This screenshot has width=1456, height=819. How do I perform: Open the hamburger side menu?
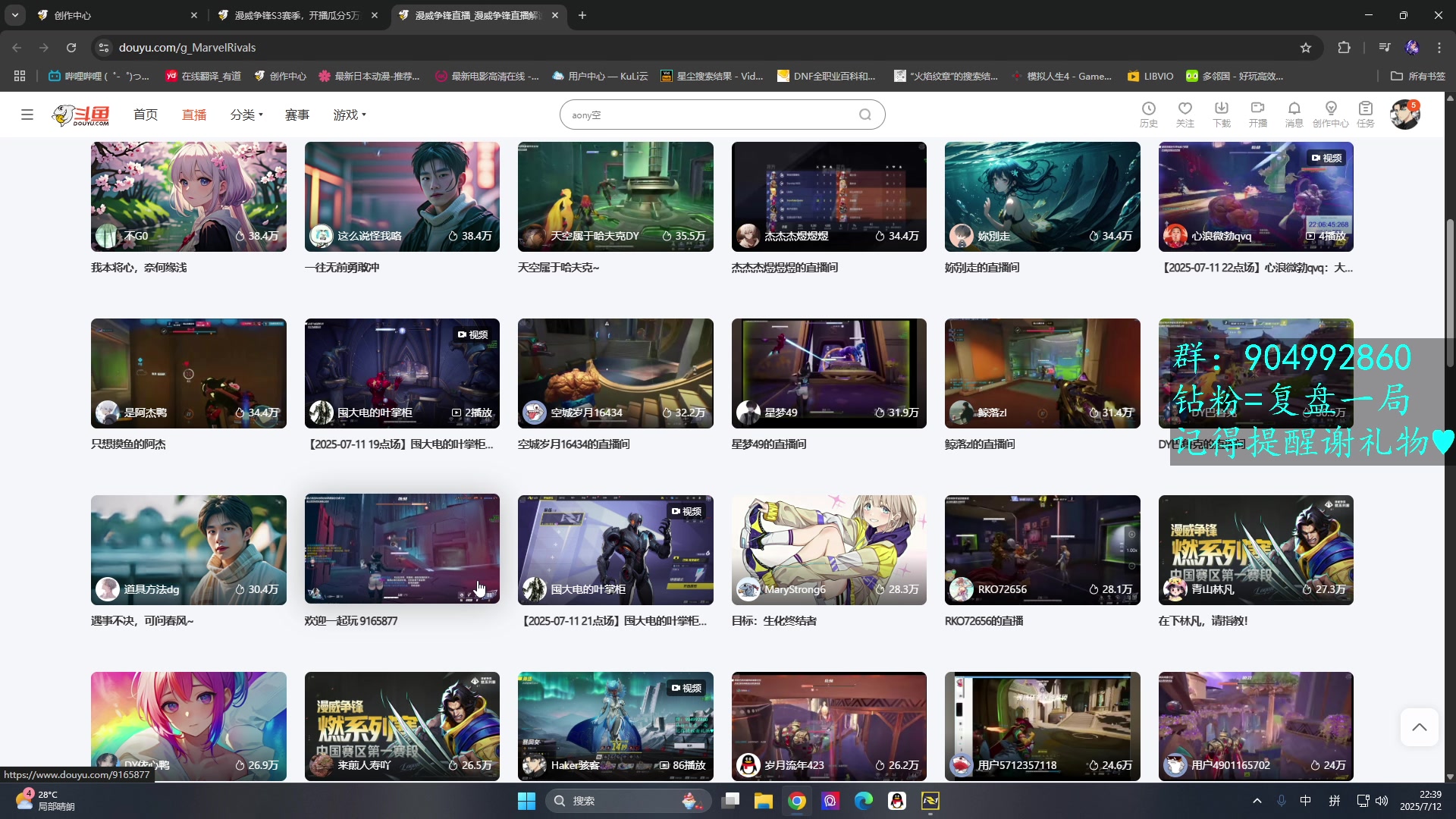tap(27, 115)
